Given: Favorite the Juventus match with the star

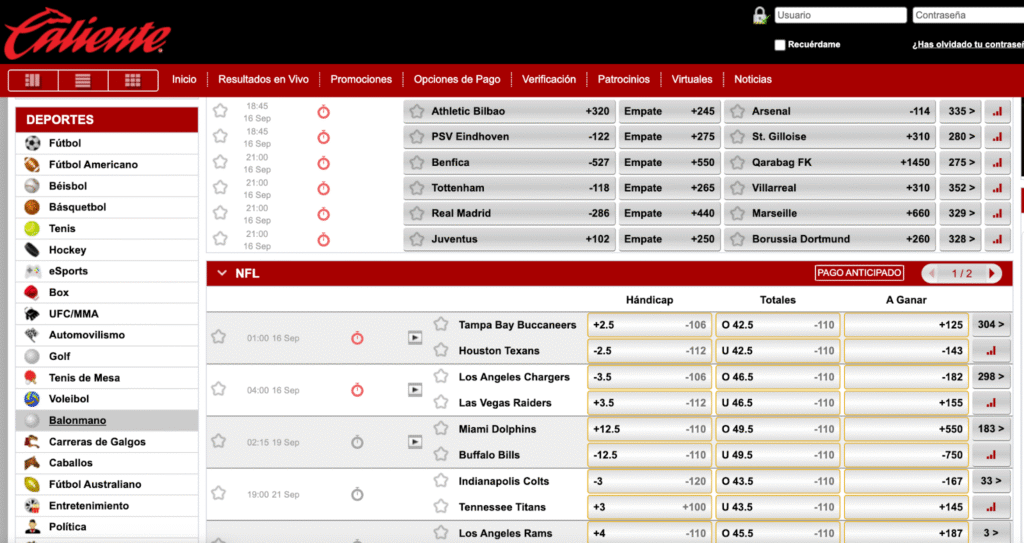Looking at the screenshot, I should 220,239.
